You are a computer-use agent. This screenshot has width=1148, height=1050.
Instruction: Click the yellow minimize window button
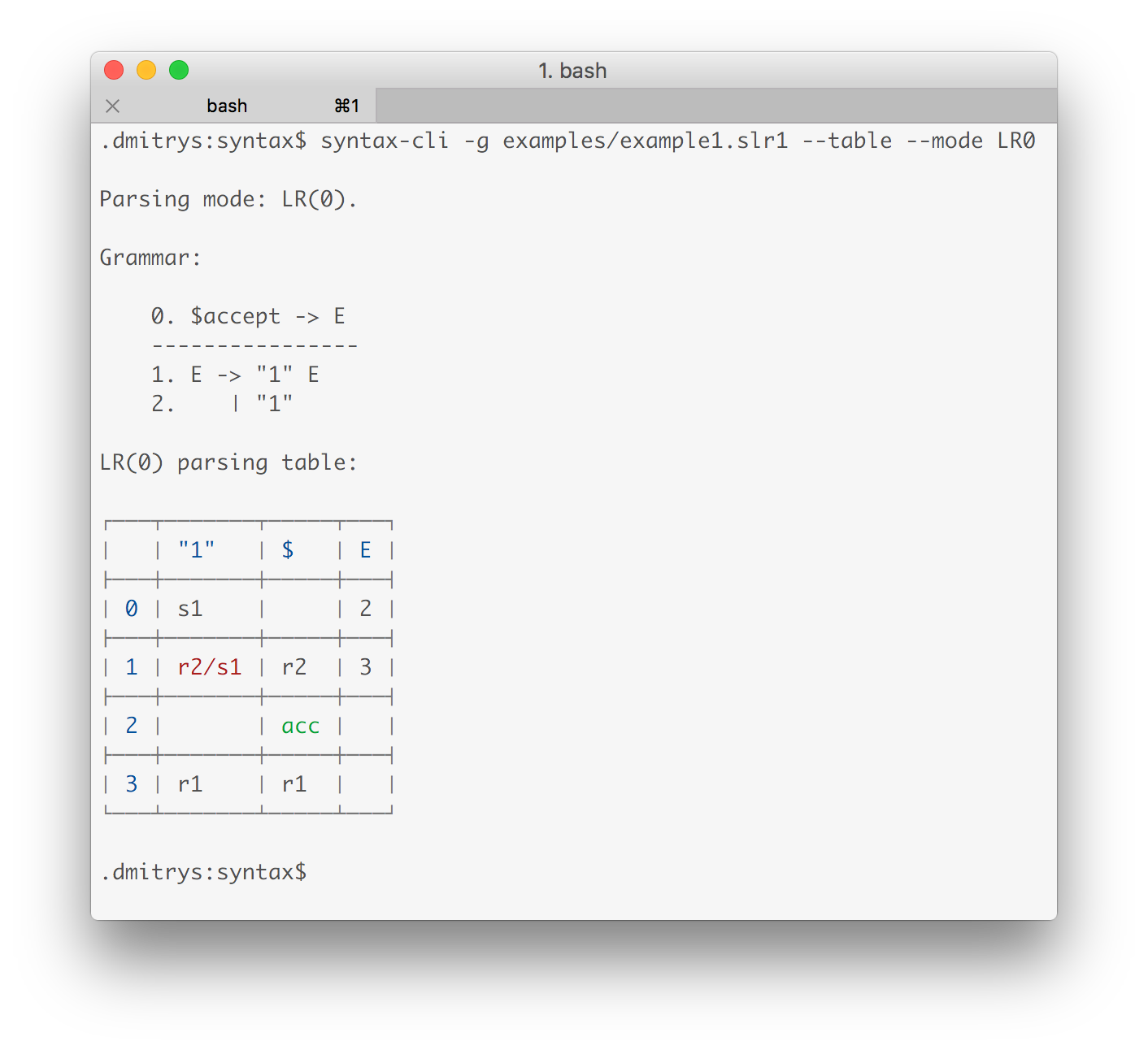[x=146, y=71]
